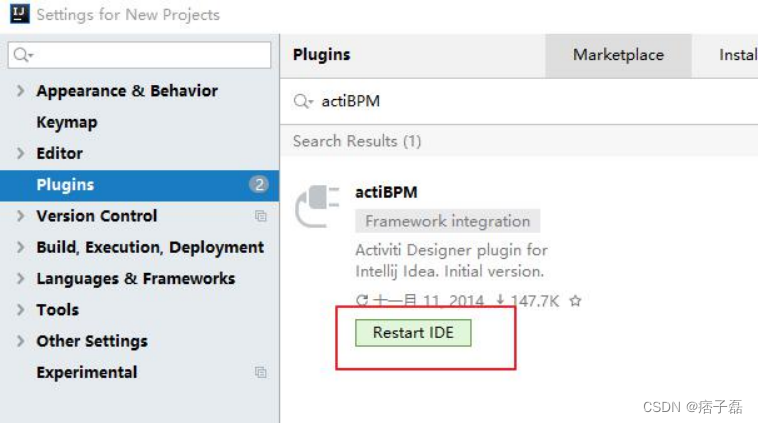Open the Installed plugins tab
Image resolution: width=758 pixels, height=423 pixels.
click(737, 56)
